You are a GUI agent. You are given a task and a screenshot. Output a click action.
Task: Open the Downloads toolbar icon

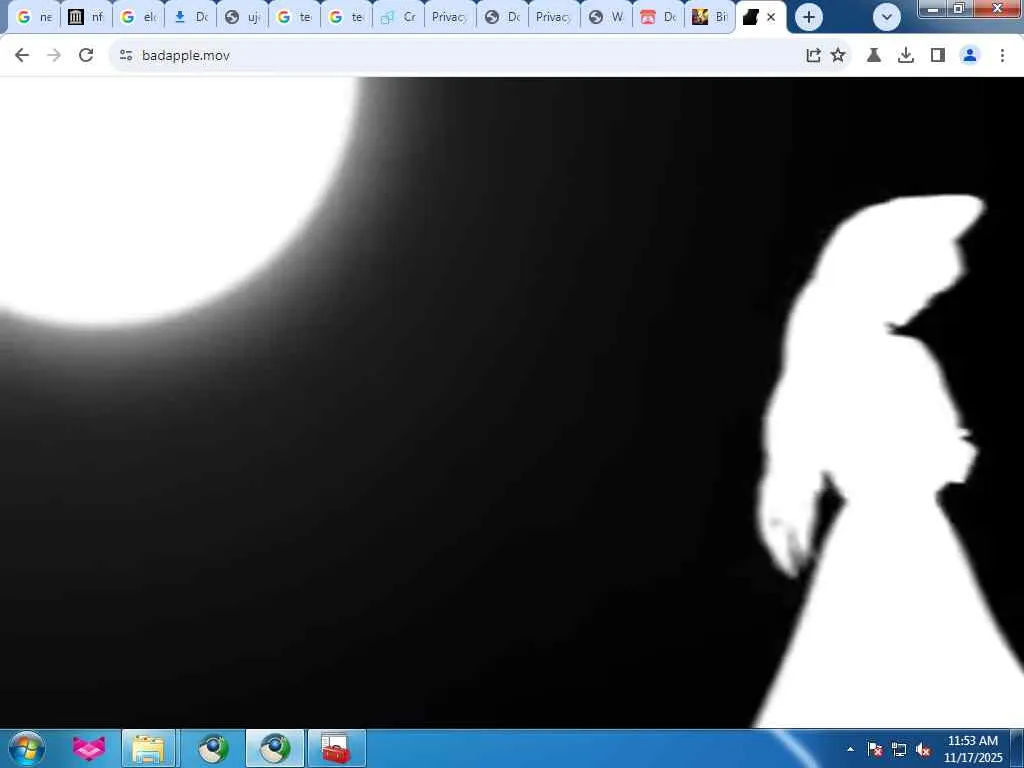click(906, 56)
